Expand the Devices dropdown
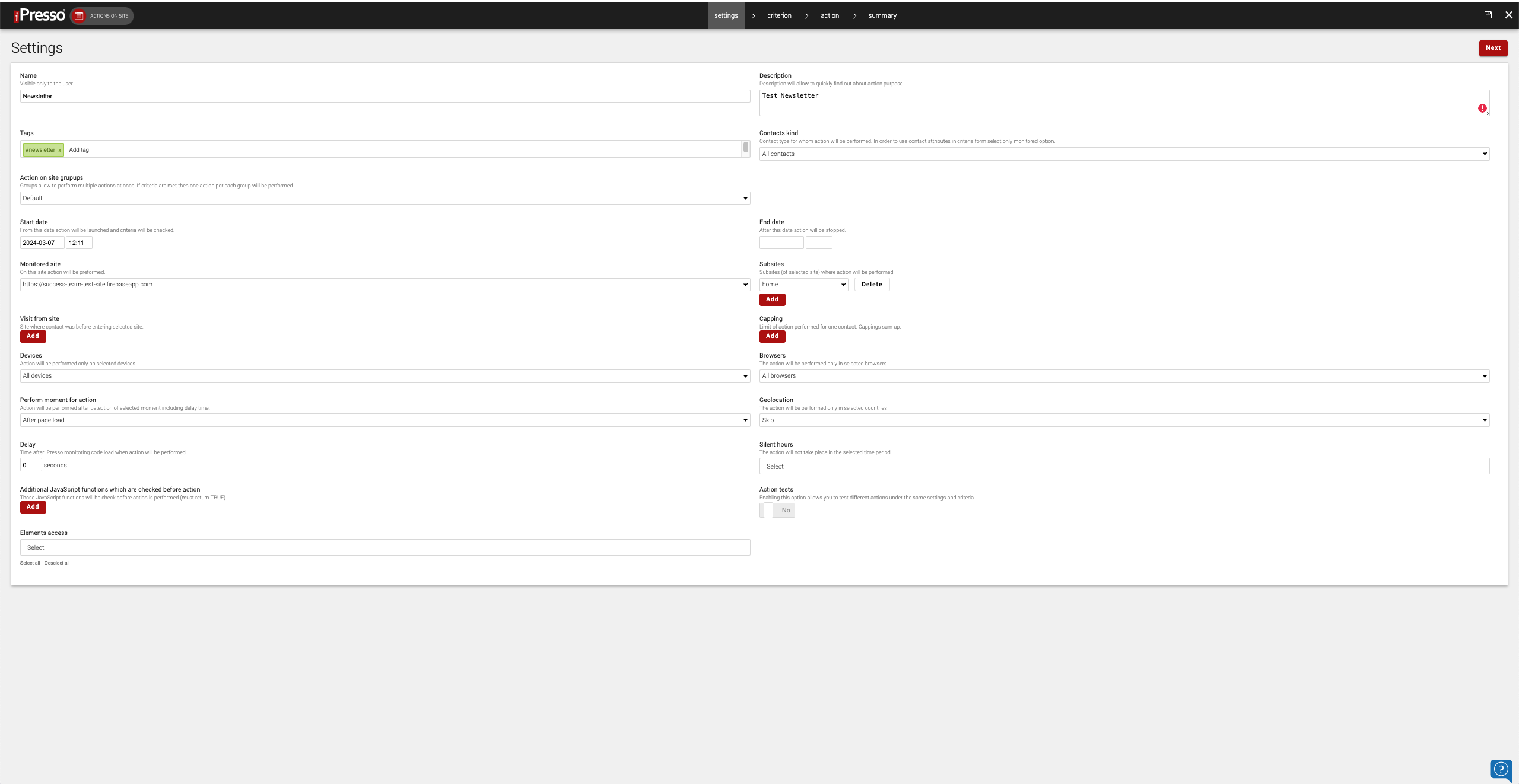1519x784 pixels. (384, 376)
